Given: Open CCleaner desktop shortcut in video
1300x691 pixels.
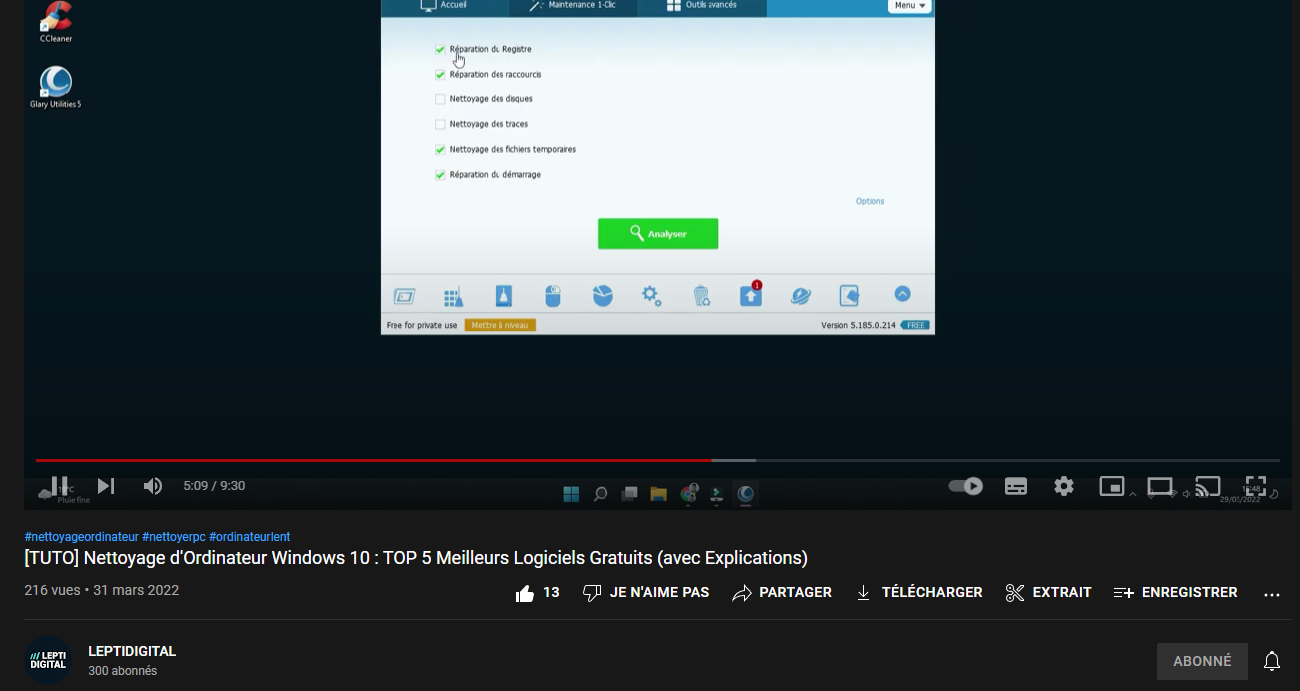Looking at the screenshot, I should click(x=56, y=21).
